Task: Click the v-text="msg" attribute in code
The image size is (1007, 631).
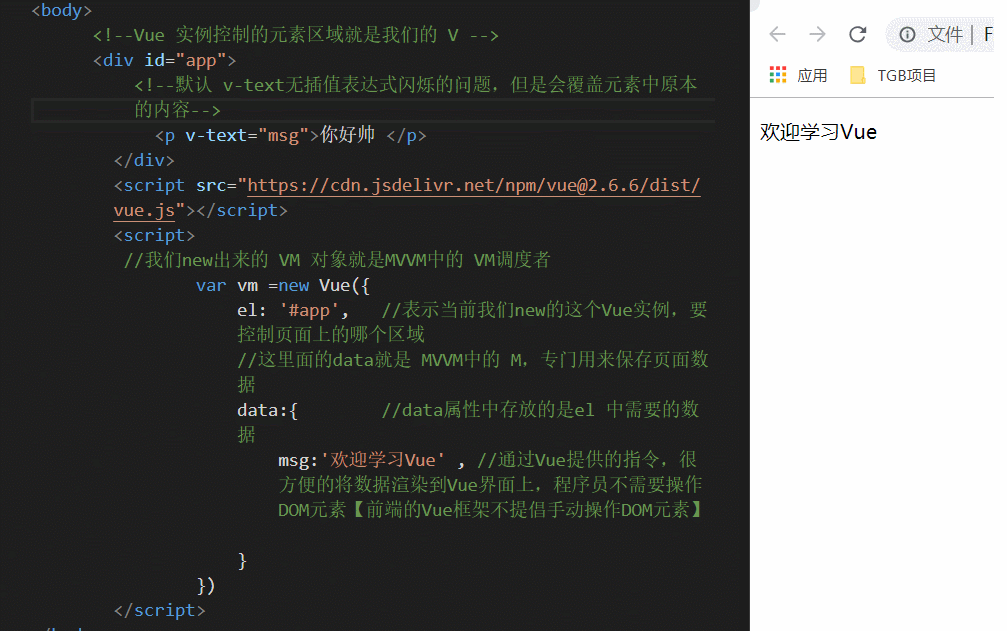Action: point(247,135)
